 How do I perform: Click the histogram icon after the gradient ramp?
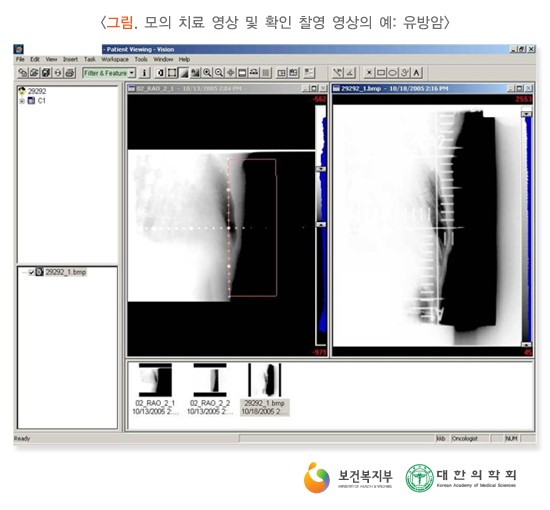click(195, 73)
